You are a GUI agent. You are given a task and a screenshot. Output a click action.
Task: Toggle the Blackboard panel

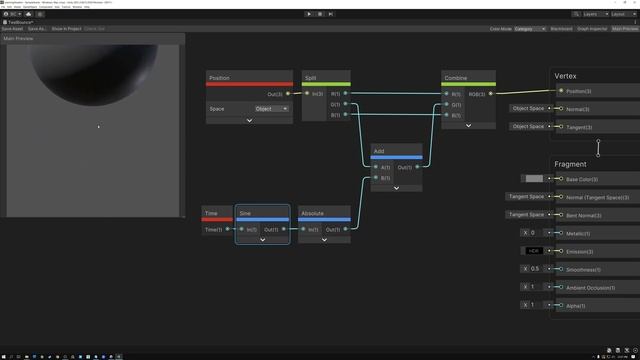[561, 29]
